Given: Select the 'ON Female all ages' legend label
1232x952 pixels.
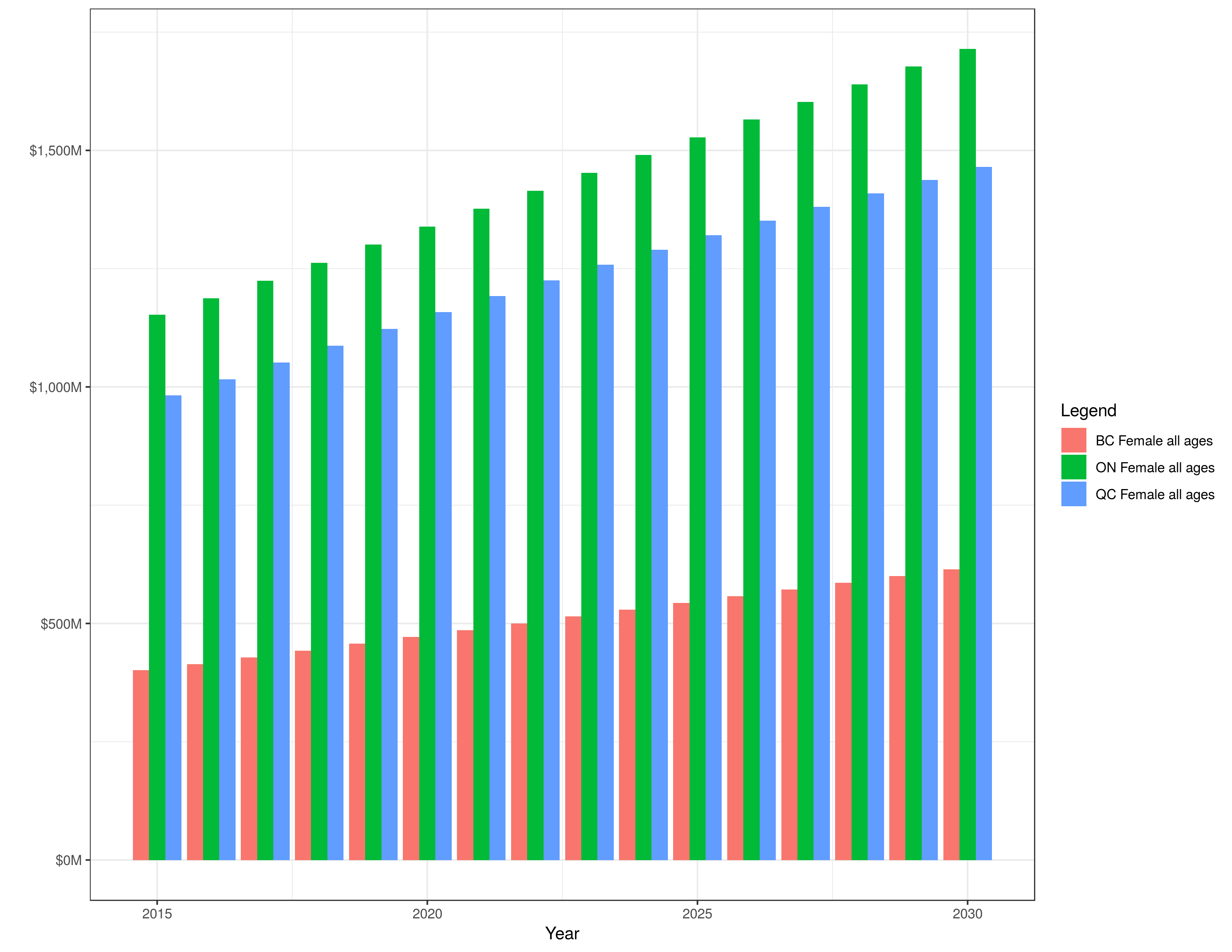Looking at the screenshot, I should pos(1155,467).
